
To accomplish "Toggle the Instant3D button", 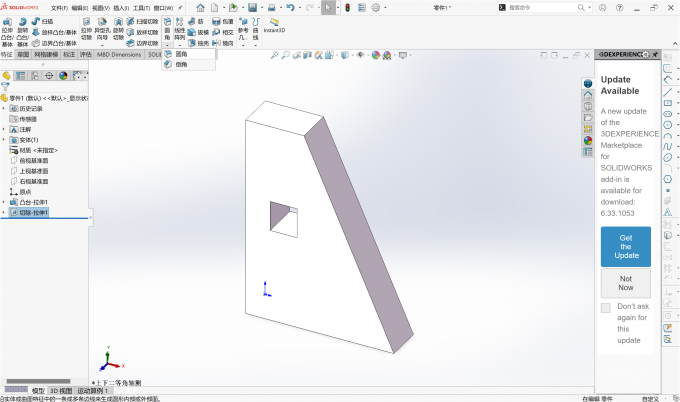I will coord(274,25).
